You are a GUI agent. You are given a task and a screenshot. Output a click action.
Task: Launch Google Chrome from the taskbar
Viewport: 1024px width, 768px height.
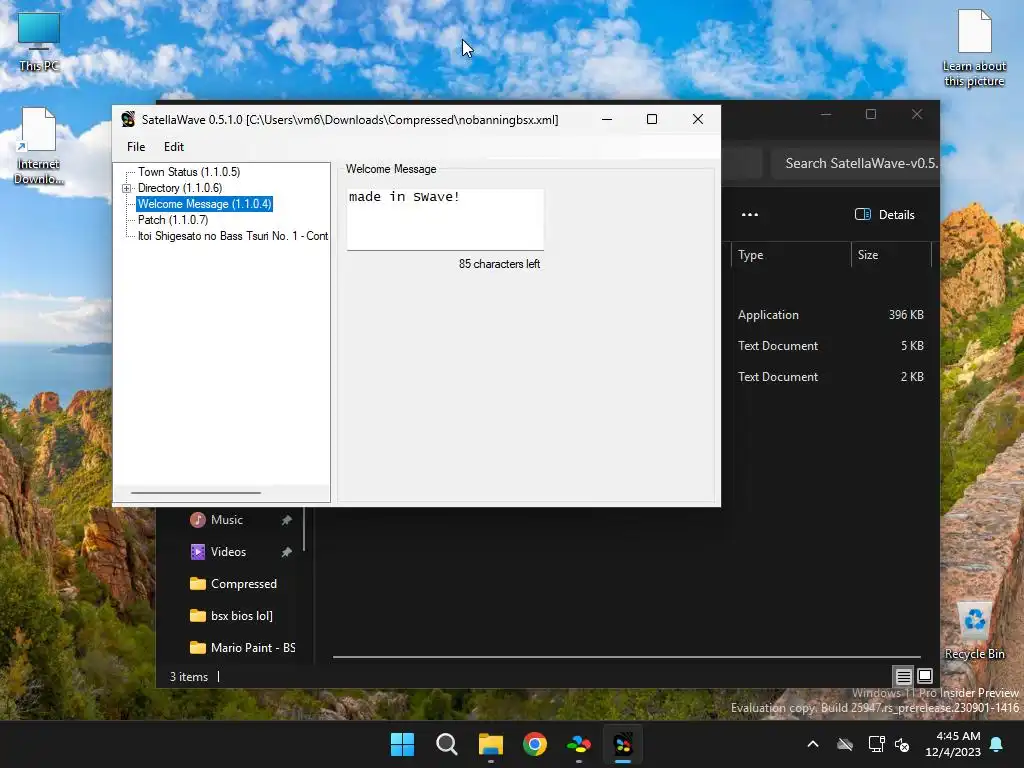click(x=535, y=744)
